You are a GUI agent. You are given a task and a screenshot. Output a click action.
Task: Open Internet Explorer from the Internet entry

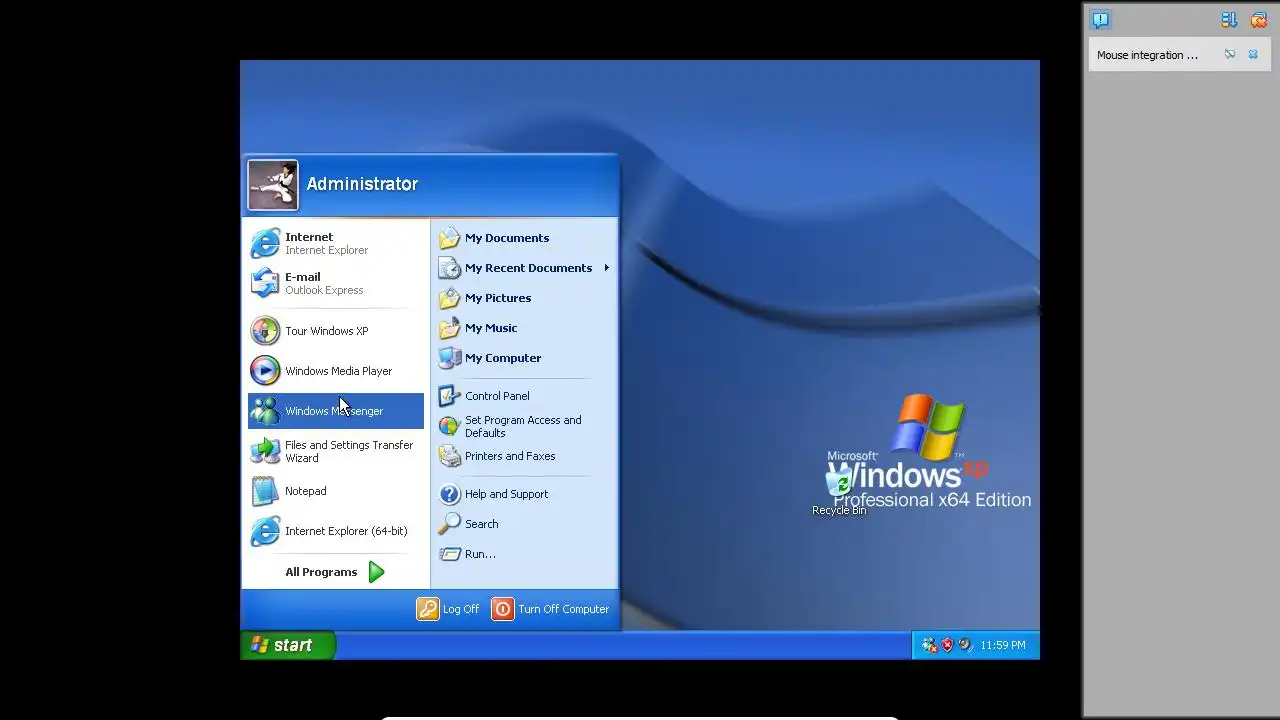click(x=336, y=244)
